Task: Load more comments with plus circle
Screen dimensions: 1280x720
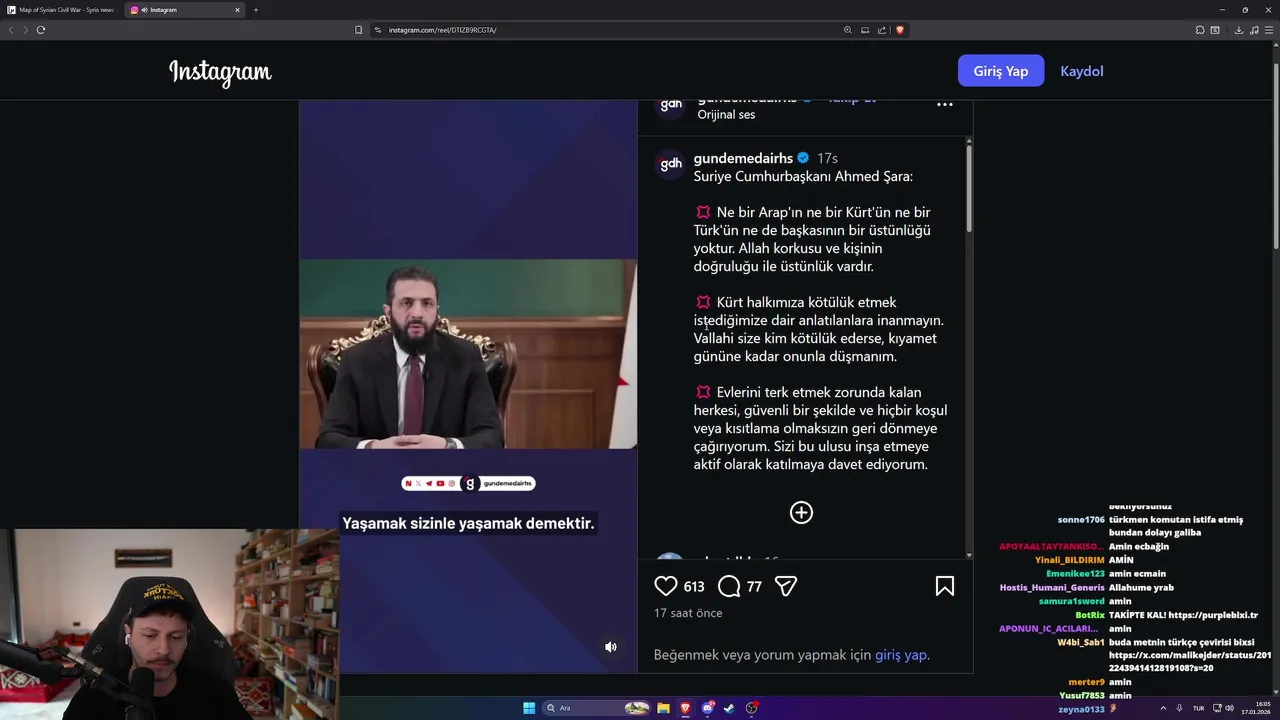Action: tap(801, 513)
